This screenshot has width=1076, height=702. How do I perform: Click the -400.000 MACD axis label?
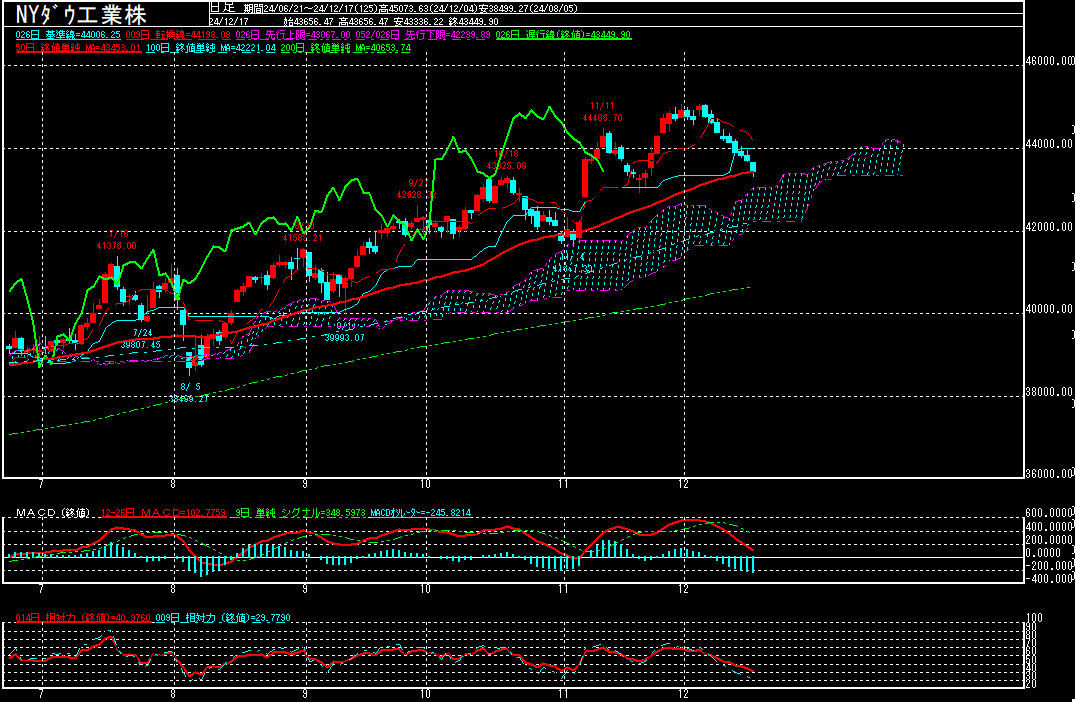1049,578
